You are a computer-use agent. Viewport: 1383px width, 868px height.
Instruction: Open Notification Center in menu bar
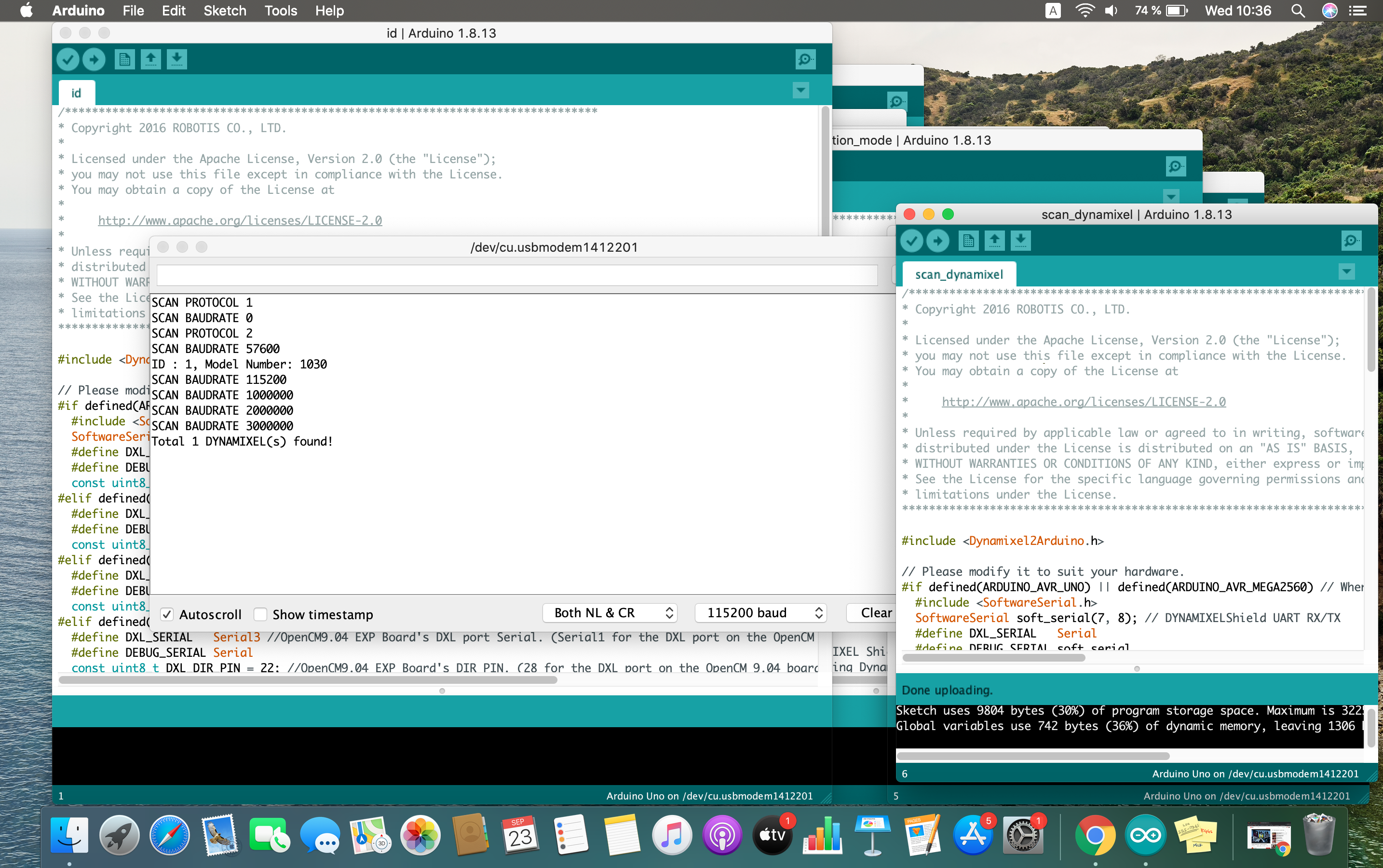1357,10
